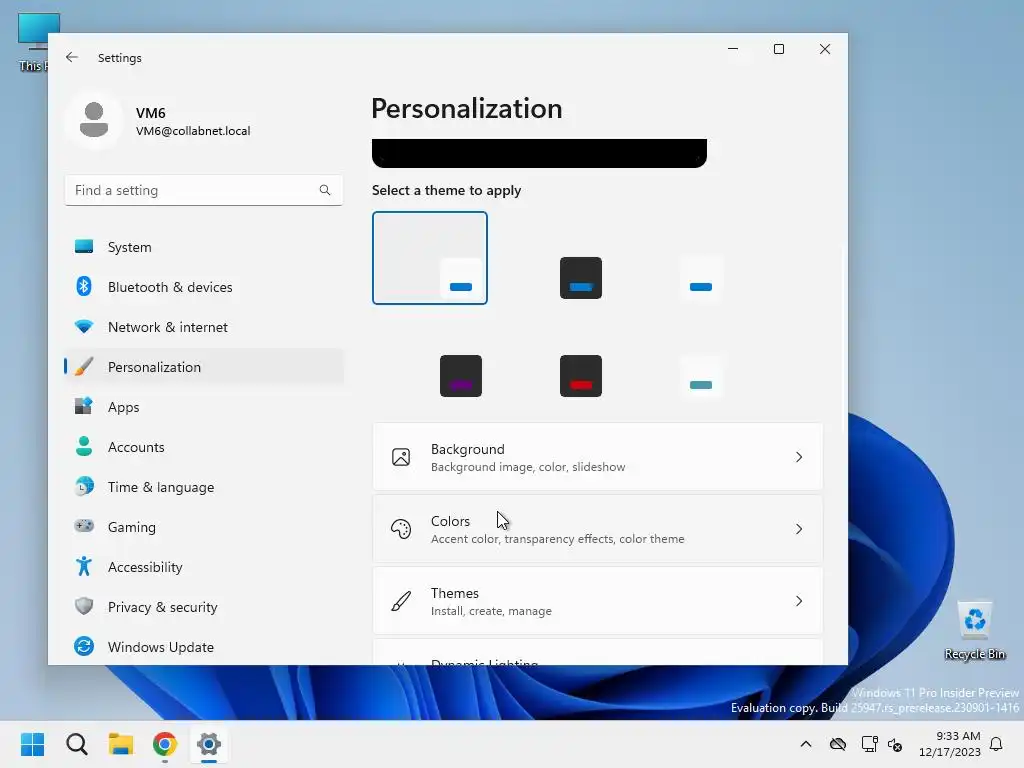Open Privacy & security label
The width and height of the screenshot is (1024, 768).
tap(163, 607)
